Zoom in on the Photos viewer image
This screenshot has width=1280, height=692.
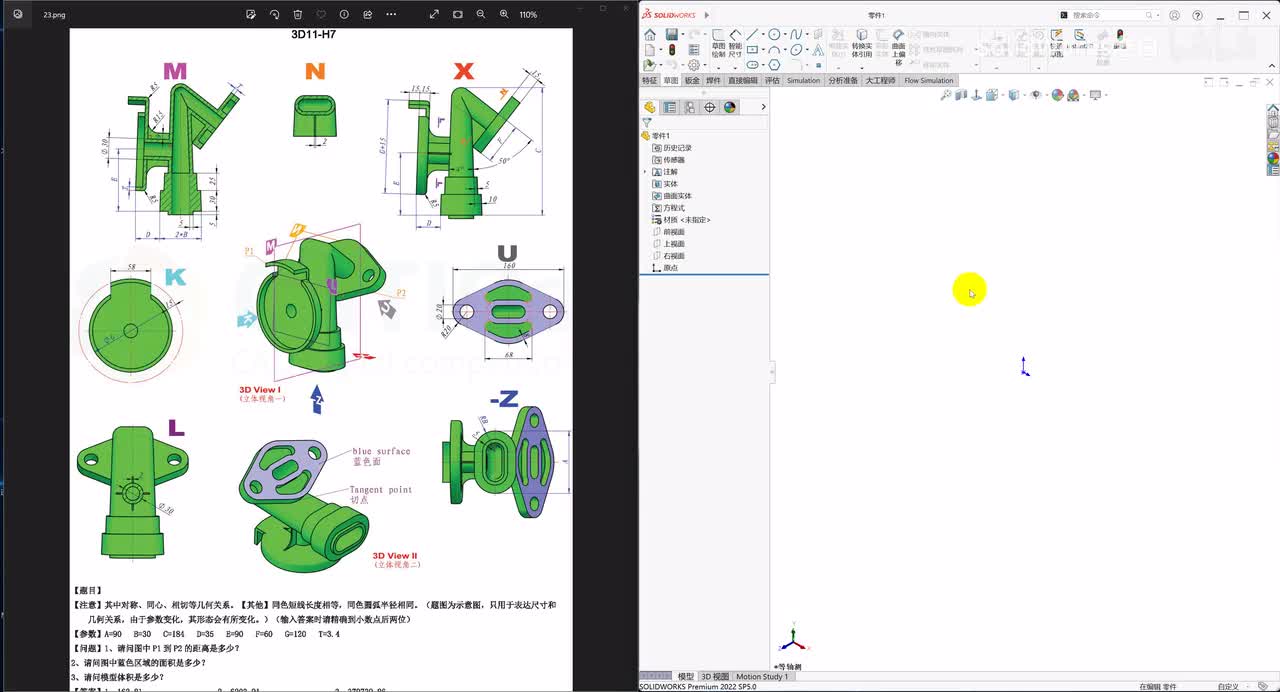[504, 15]
